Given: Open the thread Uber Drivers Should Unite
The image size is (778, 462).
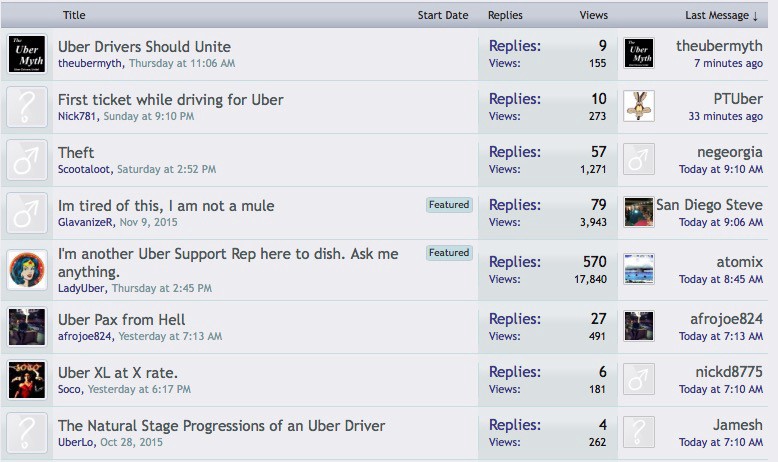Looking at the screenshot, I should coord(144,47).
